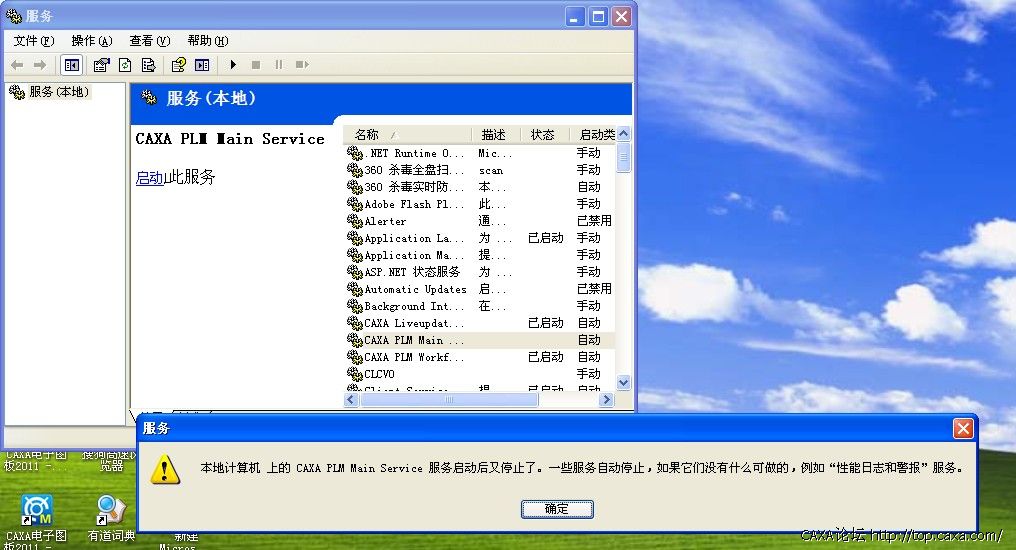Click the Refresh toolbar icon

125,65
